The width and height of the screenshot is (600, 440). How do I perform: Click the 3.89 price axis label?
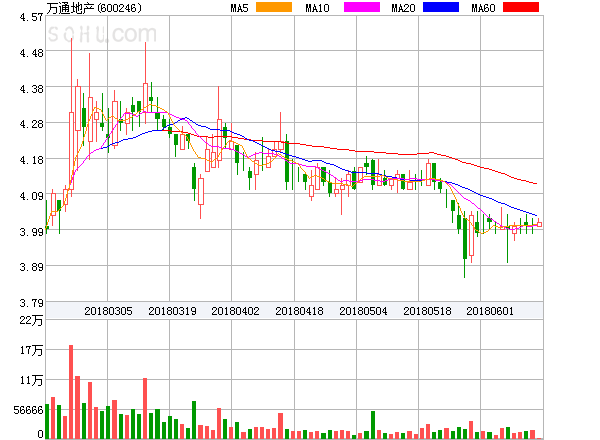point(32,267)
